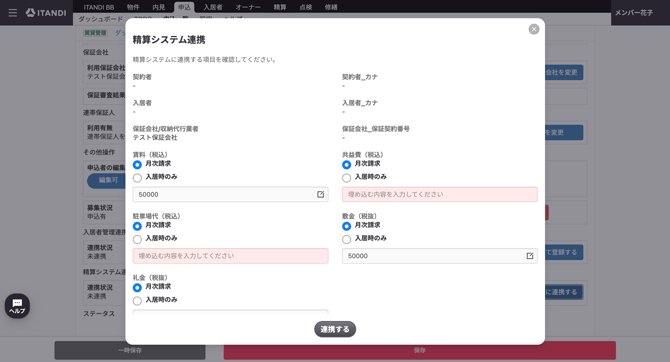Select 月次請求 for 駐車場代（税込）
This screenshot has width=670, height=362.
(137, 226)
